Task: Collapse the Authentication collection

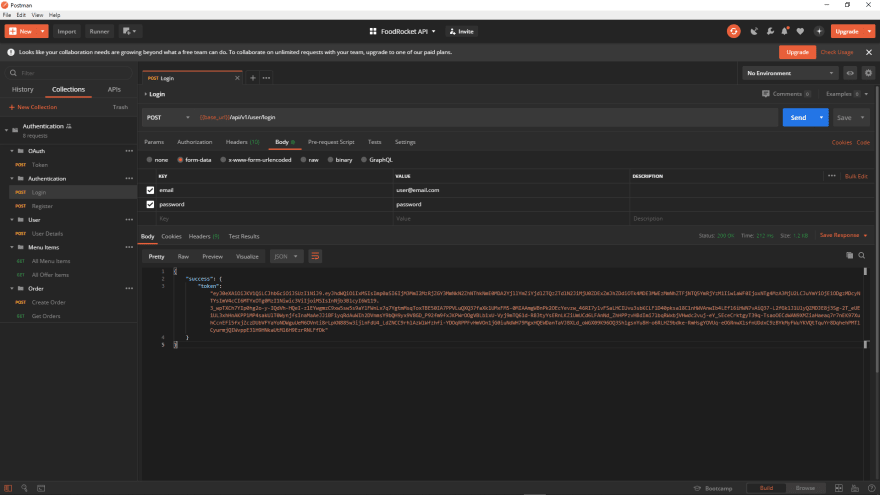Action: pos(7,130)
